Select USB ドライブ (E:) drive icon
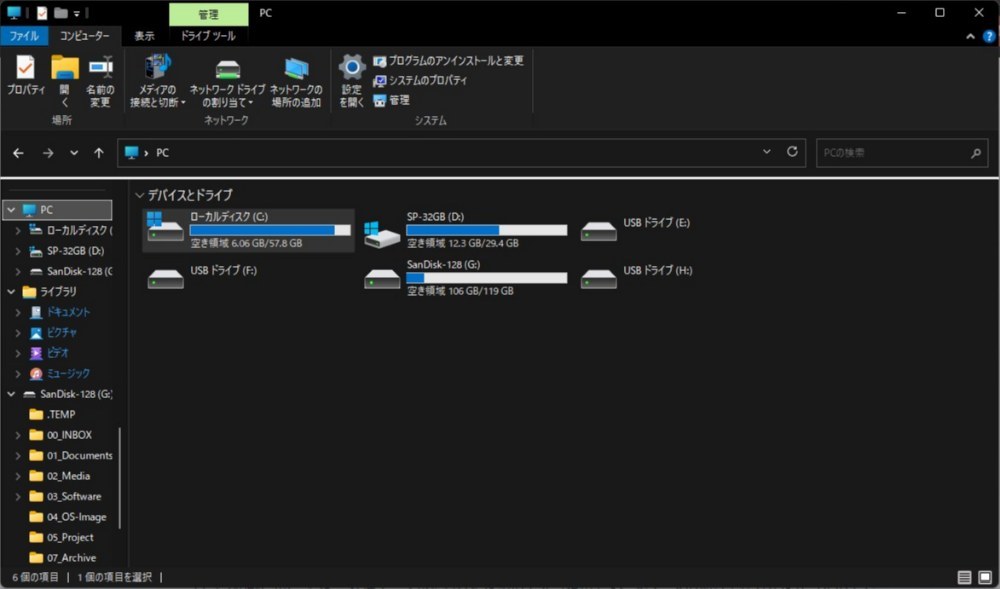The image size is (1000, 589). pos(598,231)
